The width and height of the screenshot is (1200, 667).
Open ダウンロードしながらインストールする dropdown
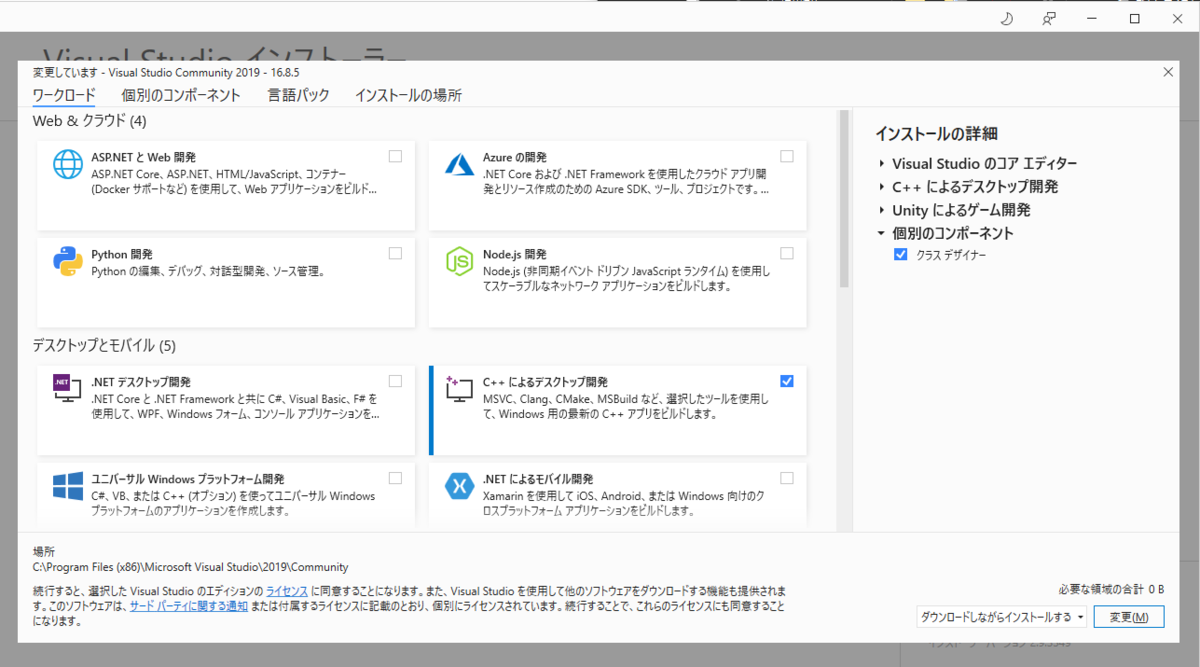pos(1001,617)
